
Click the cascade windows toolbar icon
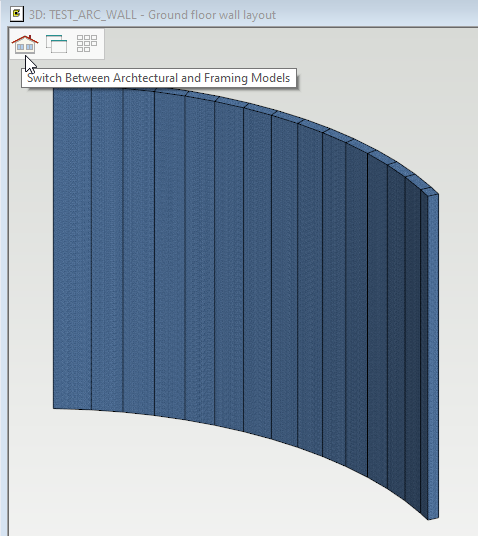pyautogui.click(x=56, y=44)
